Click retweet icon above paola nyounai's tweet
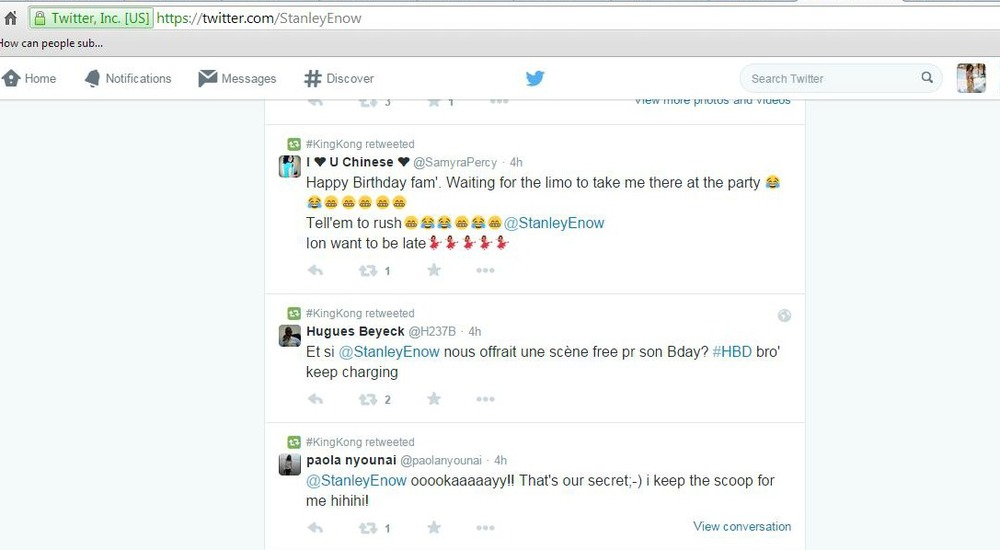 click(293, 442)
